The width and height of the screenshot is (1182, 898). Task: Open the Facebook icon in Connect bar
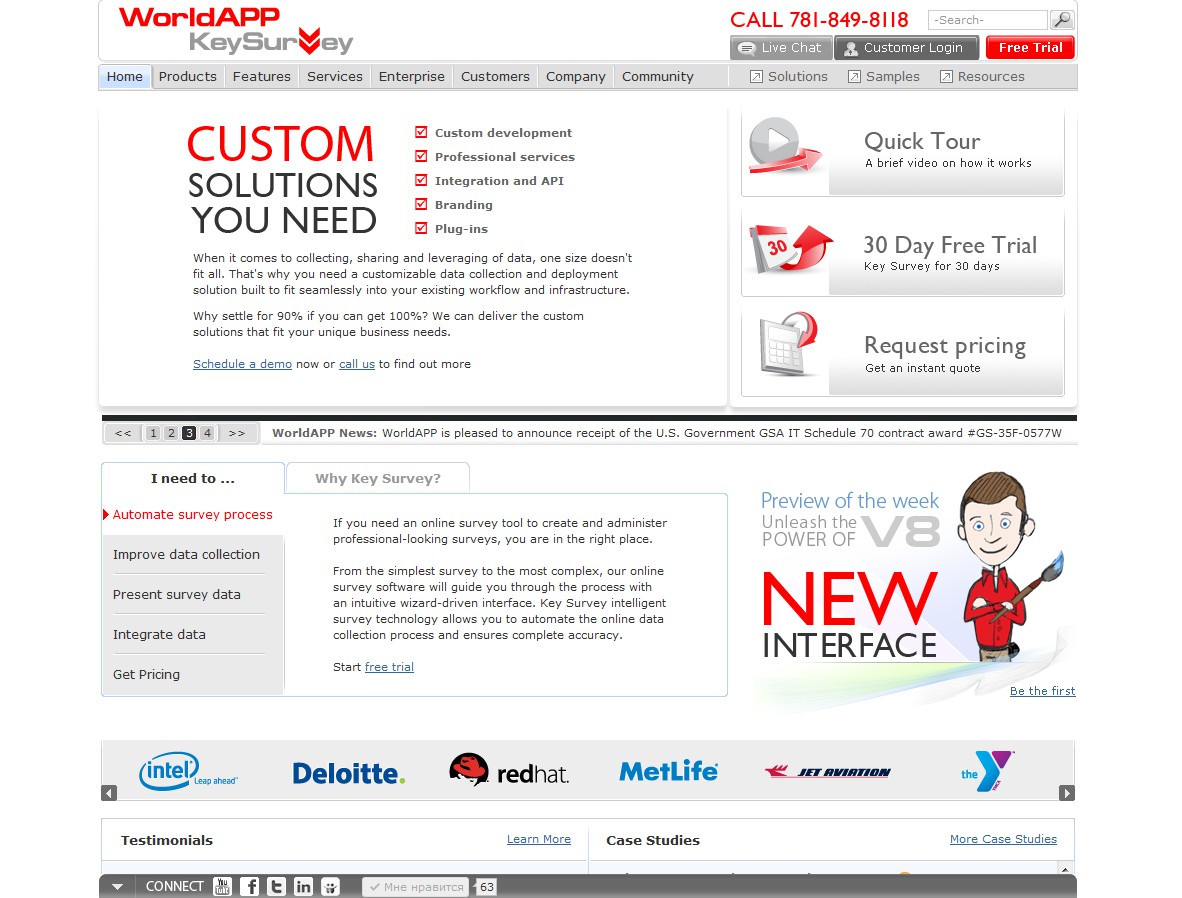[x=250, y=887]
